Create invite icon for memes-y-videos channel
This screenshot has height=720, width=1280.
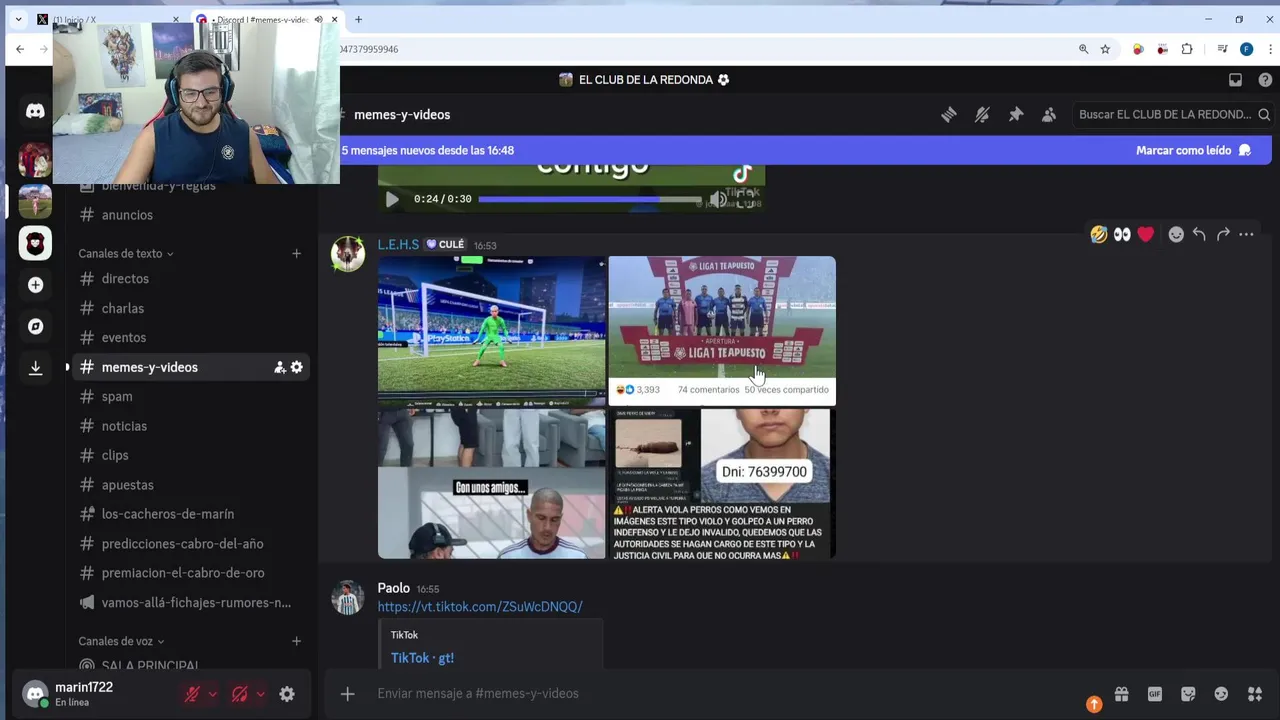(x=280, y=367)
